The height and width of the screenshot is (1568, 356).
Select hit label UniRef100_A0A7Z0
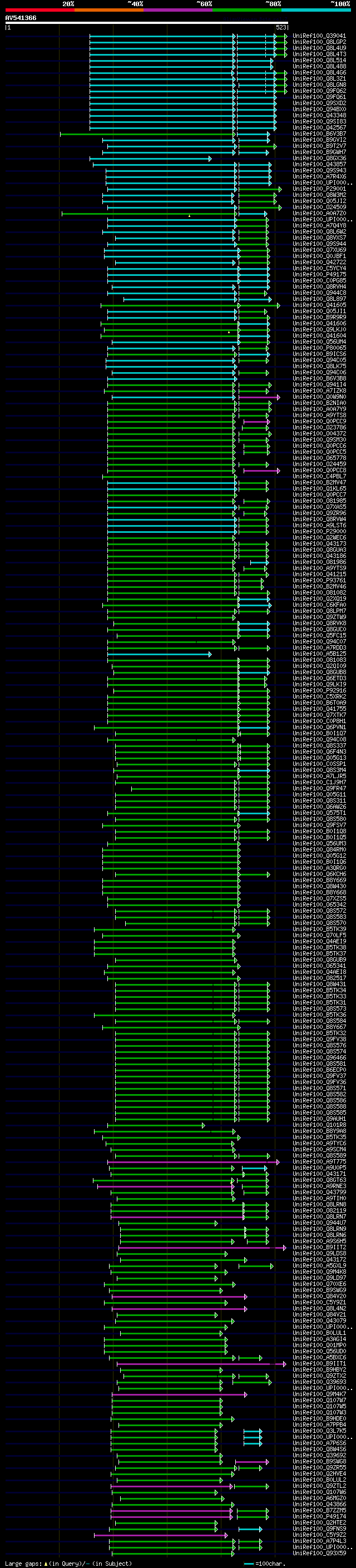(319, 214)
